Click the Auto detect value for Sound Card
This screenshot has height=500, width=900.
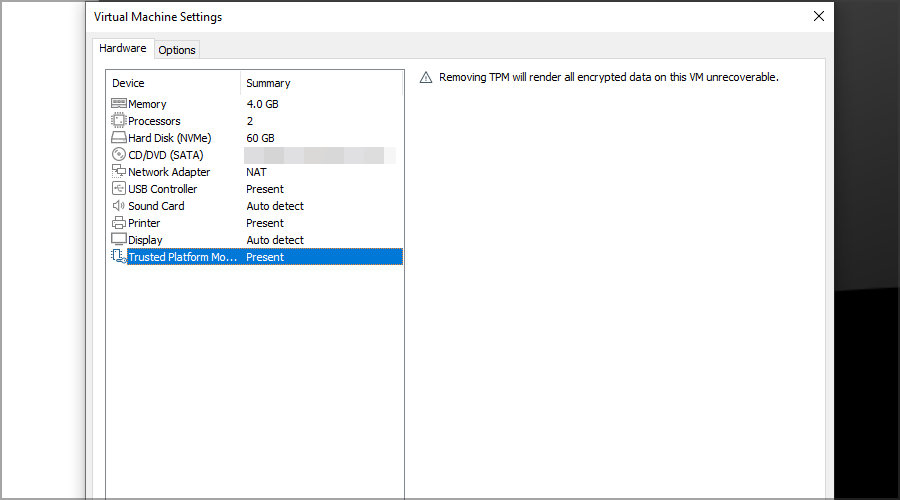pos(275,206)
